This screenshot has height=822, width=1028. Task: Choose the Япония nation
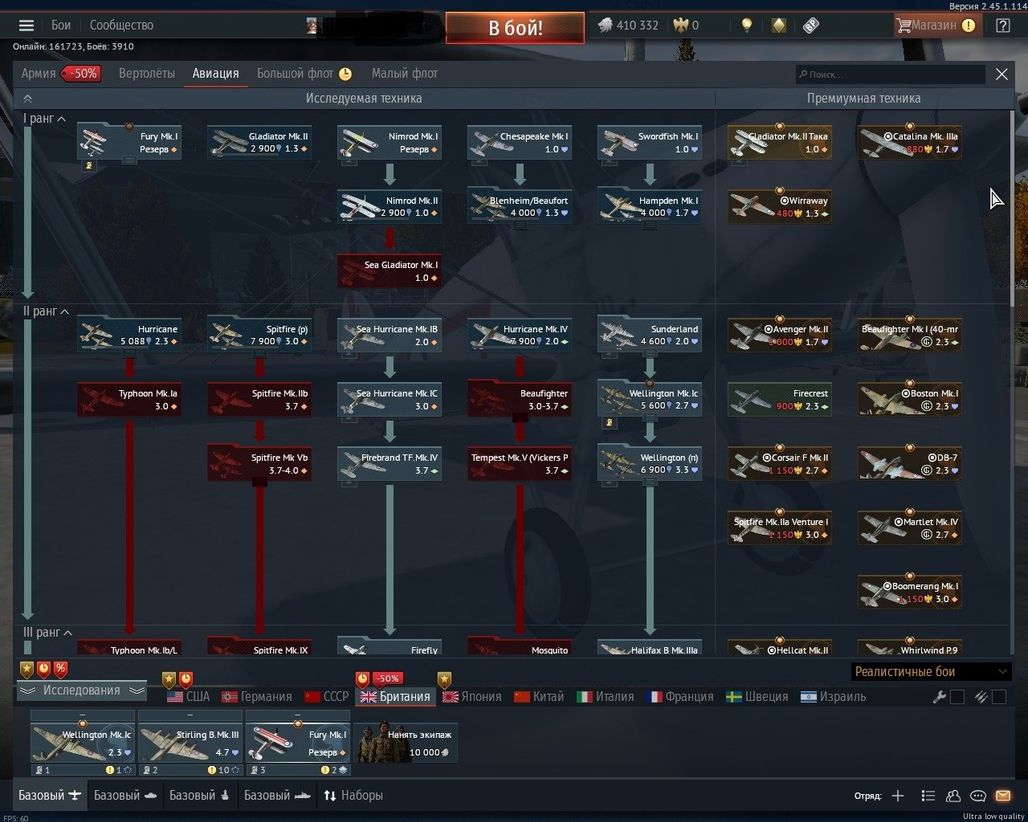[472, 696]
